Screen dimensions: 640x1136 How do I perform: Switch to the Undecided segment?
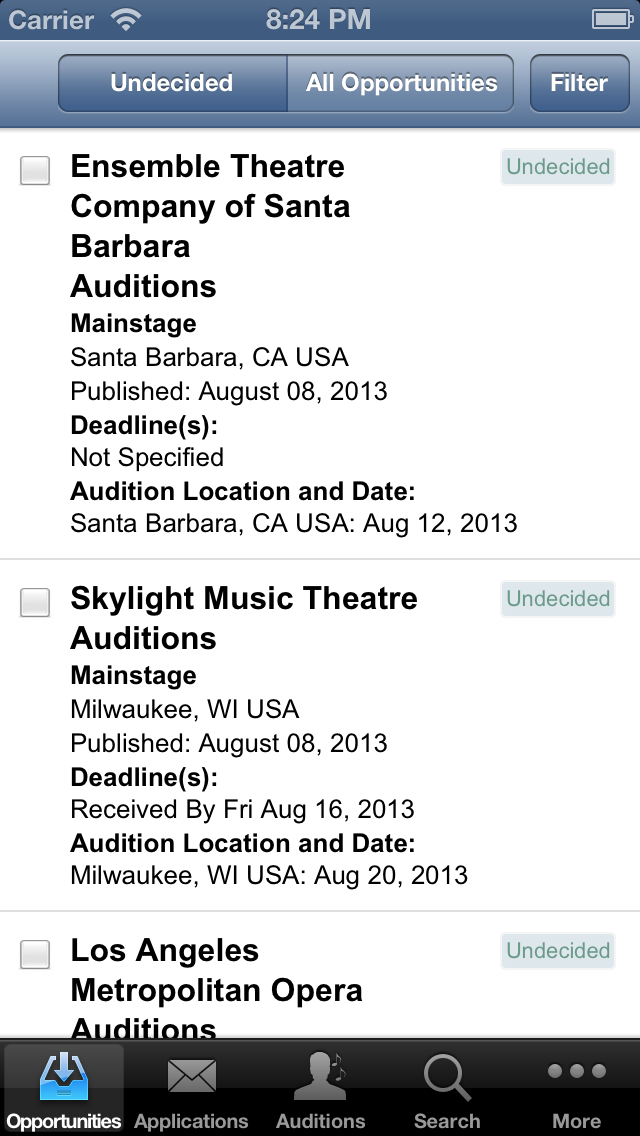point(172,83)
